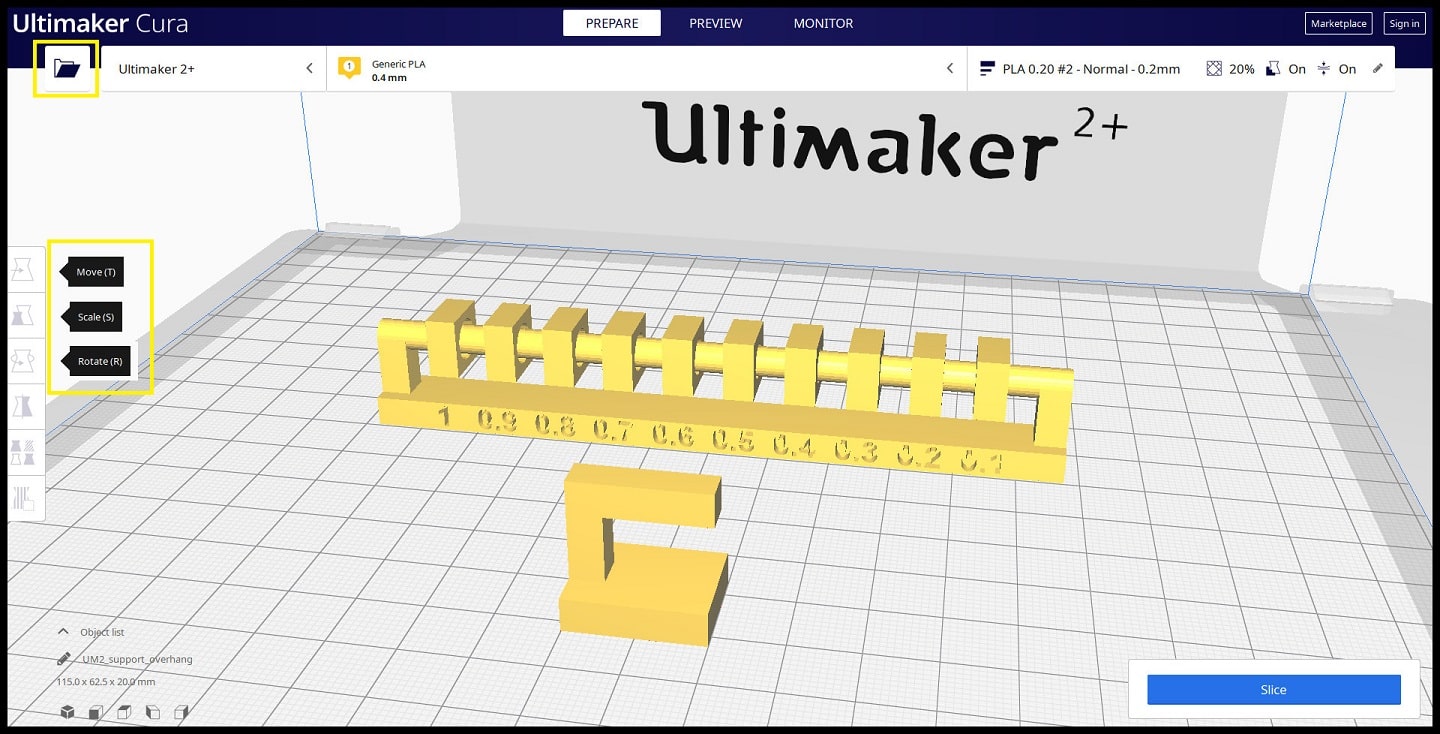Click the PLA 0.20 #2 - Normal - 0.2mm profile

click(x=1091, y=69)
